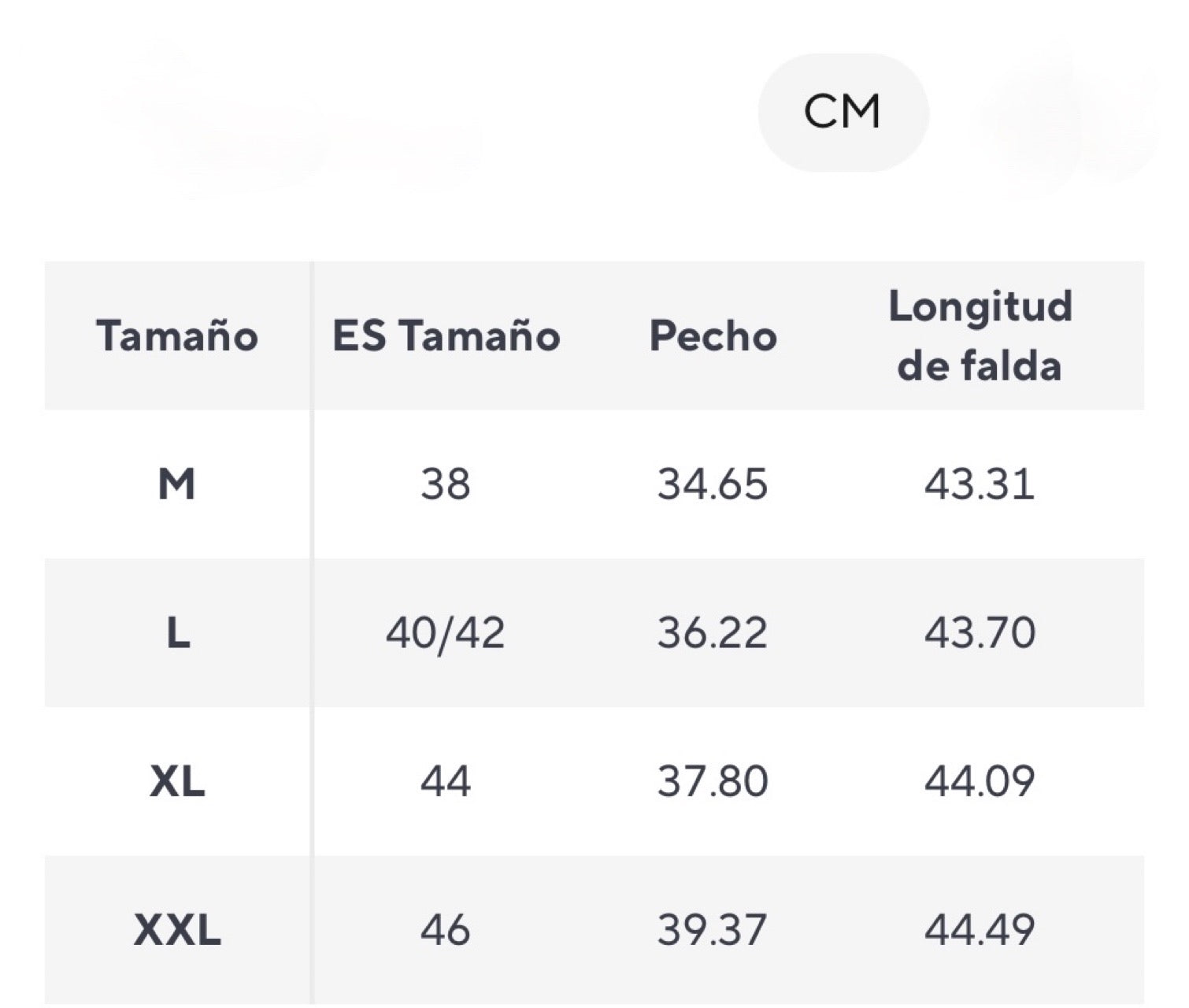Click the Longitud de falda header

click(980, 335)
